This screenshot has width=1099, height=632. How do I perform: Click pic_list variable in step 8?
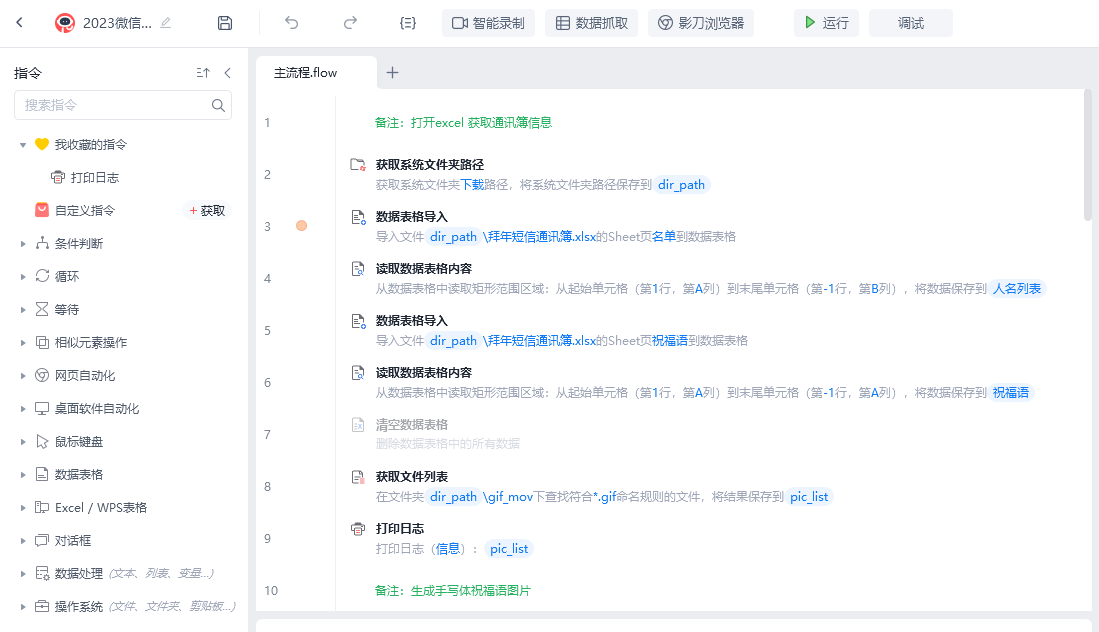tap(809, 496)
